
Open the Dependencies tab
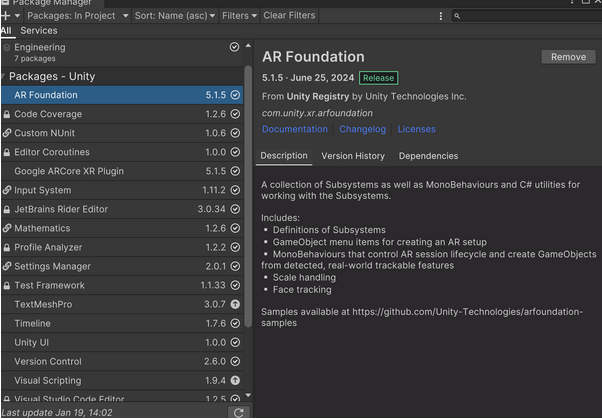pyautogui.click(x=428, y=156)
